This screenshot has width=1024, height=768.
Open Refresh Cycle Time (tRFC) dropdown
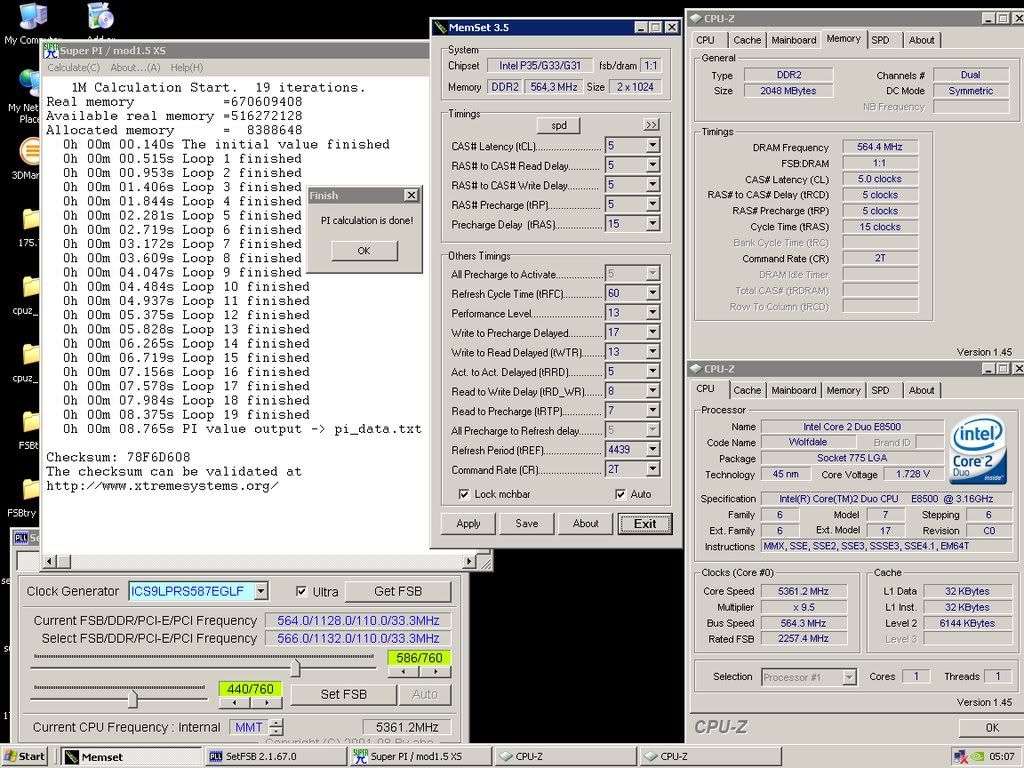pos(652,293)
